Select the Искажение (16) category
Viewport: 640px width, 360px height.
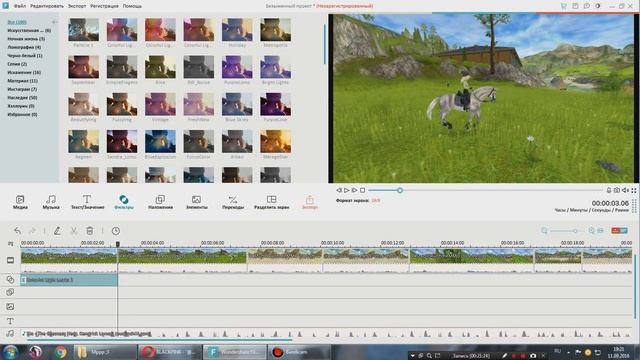pos(24,72)
